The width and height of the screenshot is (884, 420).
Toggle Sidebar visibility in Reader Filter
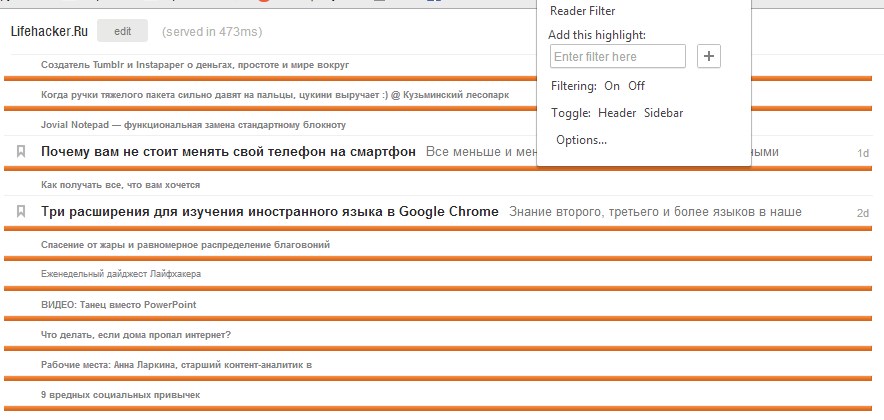[x=663, y=113]
